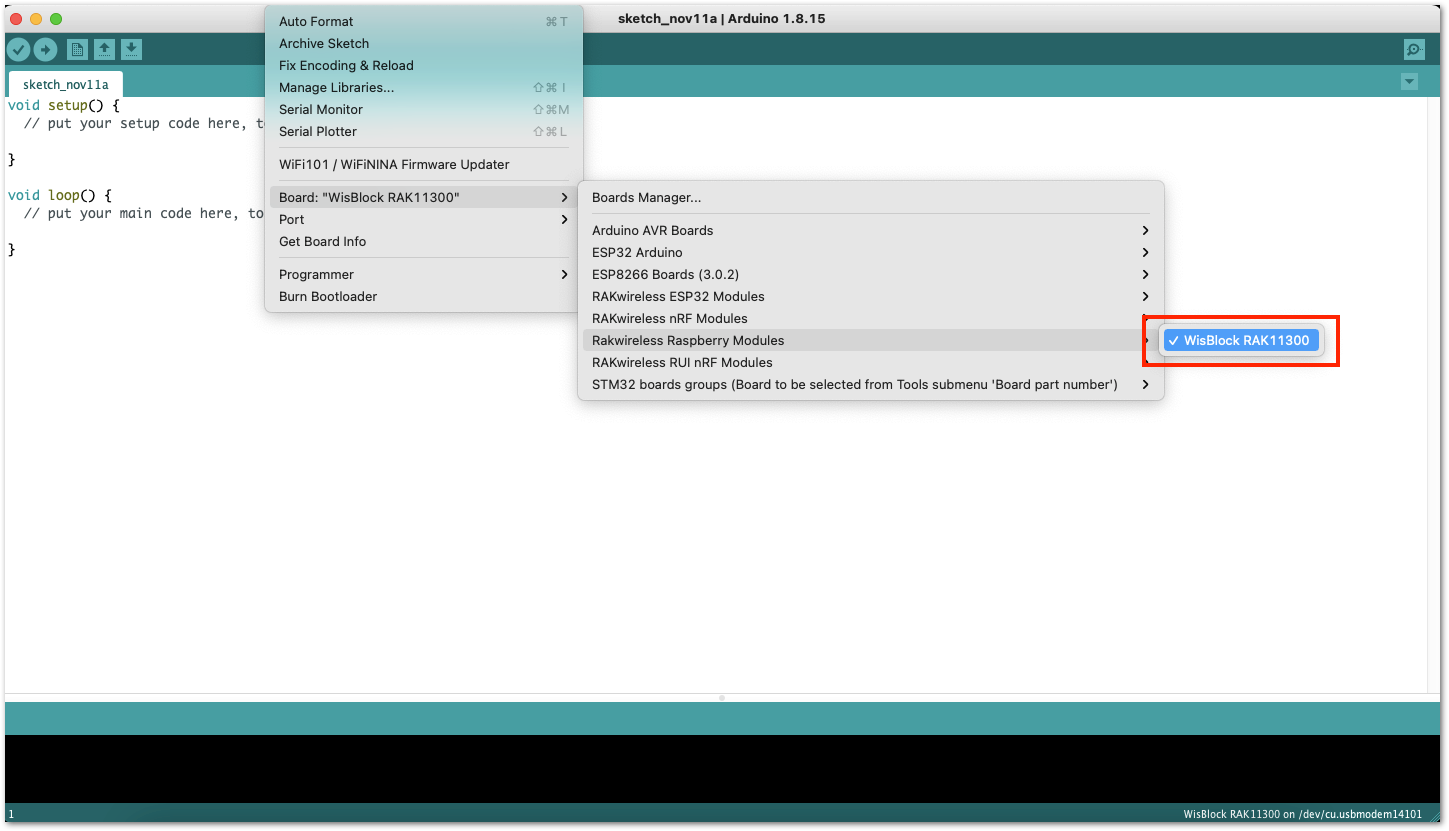Expand RAKwireless RUI nRF Modules submenu
The image size is (1449, 831).
[x=871, y=363]
